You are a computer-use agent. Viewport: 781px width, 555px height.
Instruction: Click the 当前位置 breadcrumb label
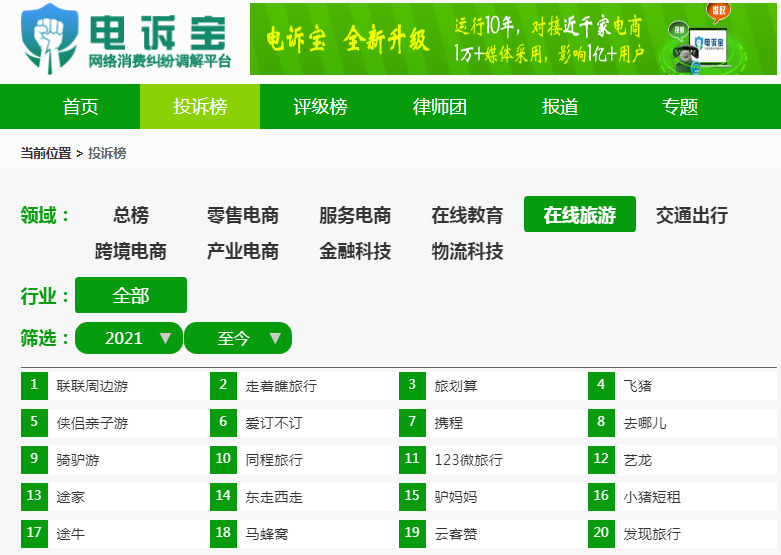46,153
